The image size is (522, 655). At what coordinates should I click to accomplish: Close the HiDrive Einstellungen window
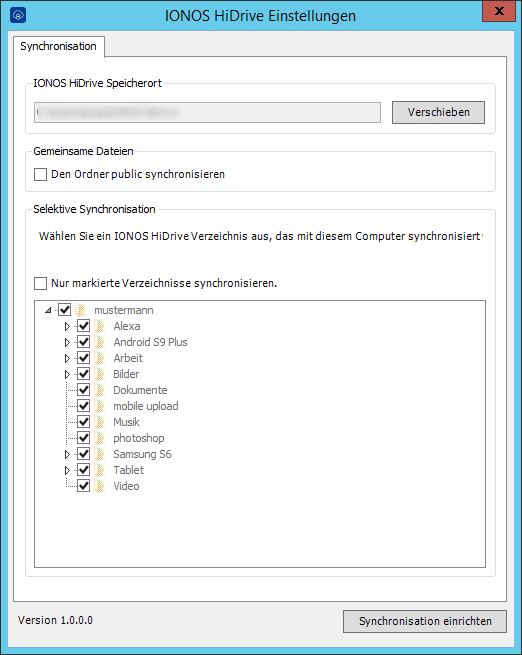(499, 11)
